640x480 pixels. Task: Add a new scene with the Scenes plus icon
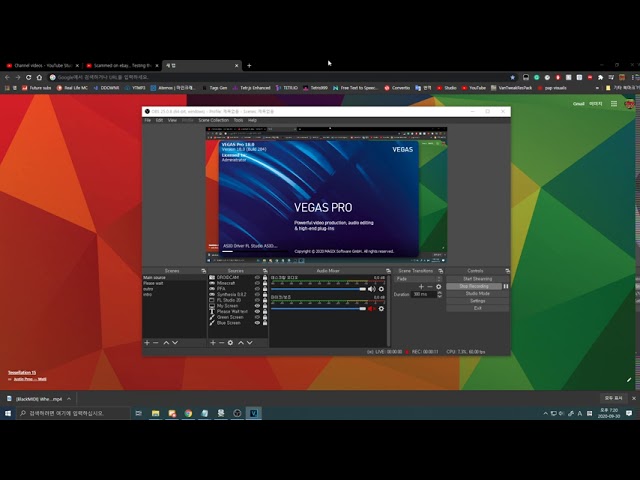coord(147,342)
